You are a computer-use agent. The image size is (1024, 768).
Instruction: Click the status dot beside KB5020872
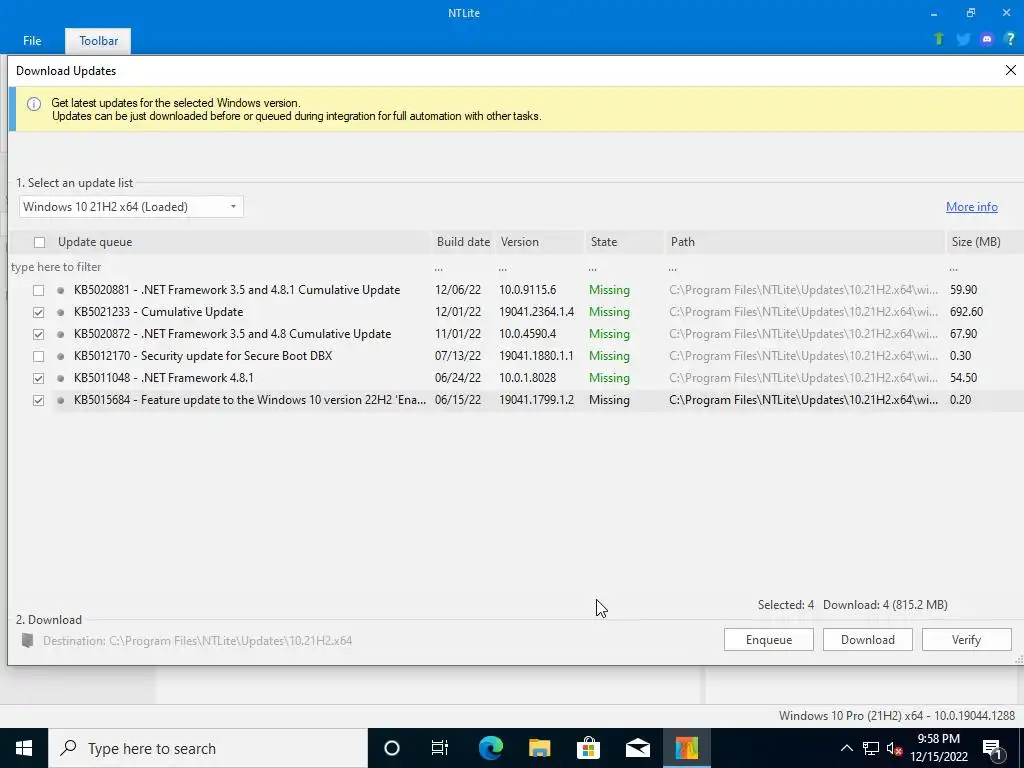pyautogui.click(x=61, y=334)
